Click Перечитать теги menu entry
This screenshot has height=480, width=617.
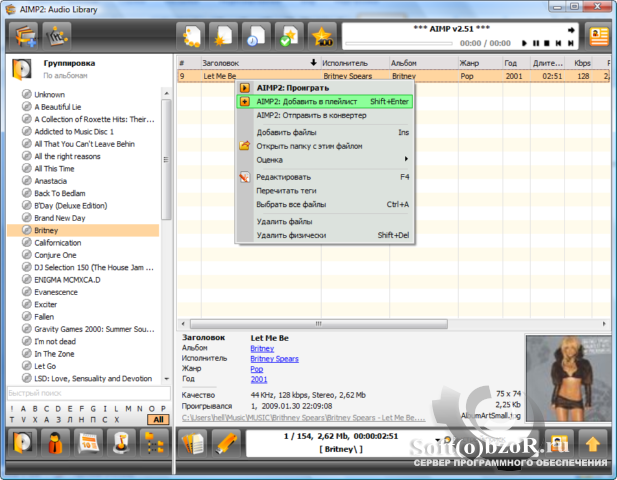(x=325, y=191)
